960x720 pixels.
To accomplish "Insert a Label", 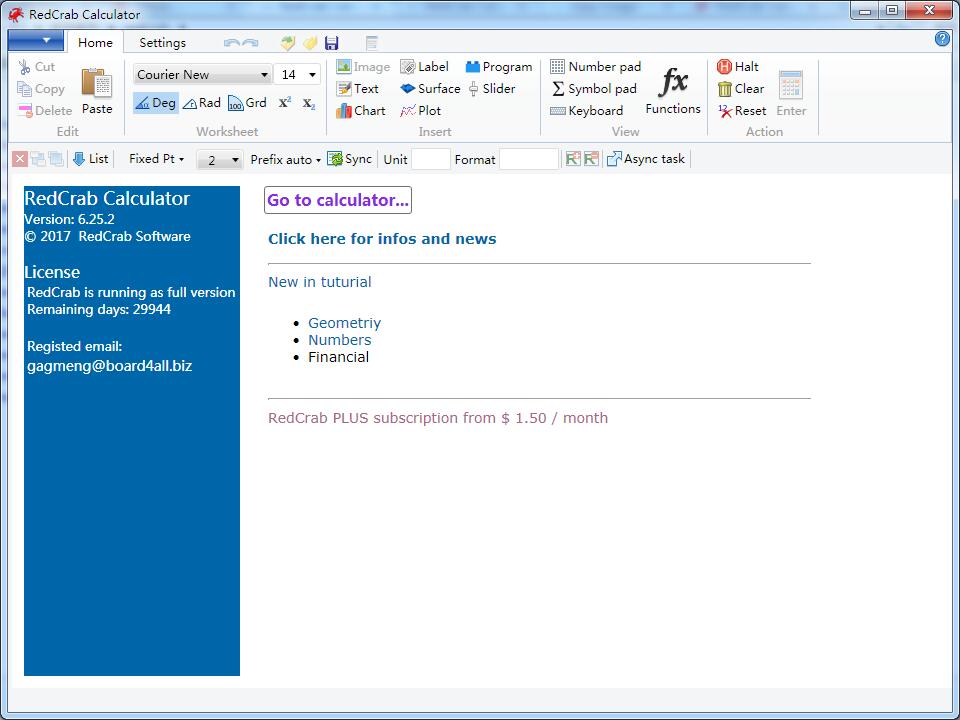I will point(424,67).
